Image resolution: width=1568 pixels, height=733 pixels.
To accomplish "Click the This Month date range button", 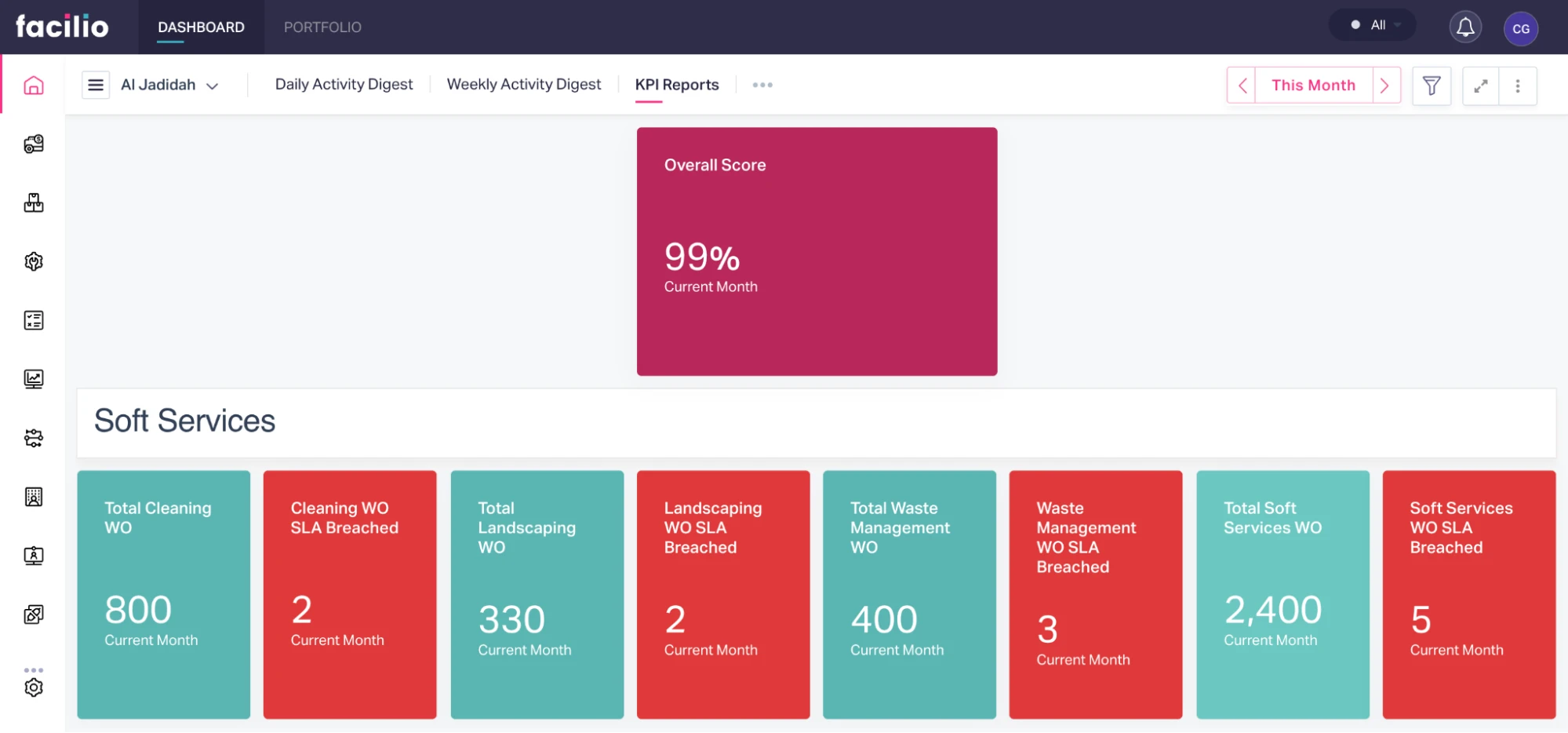I will pos(1313,86).
